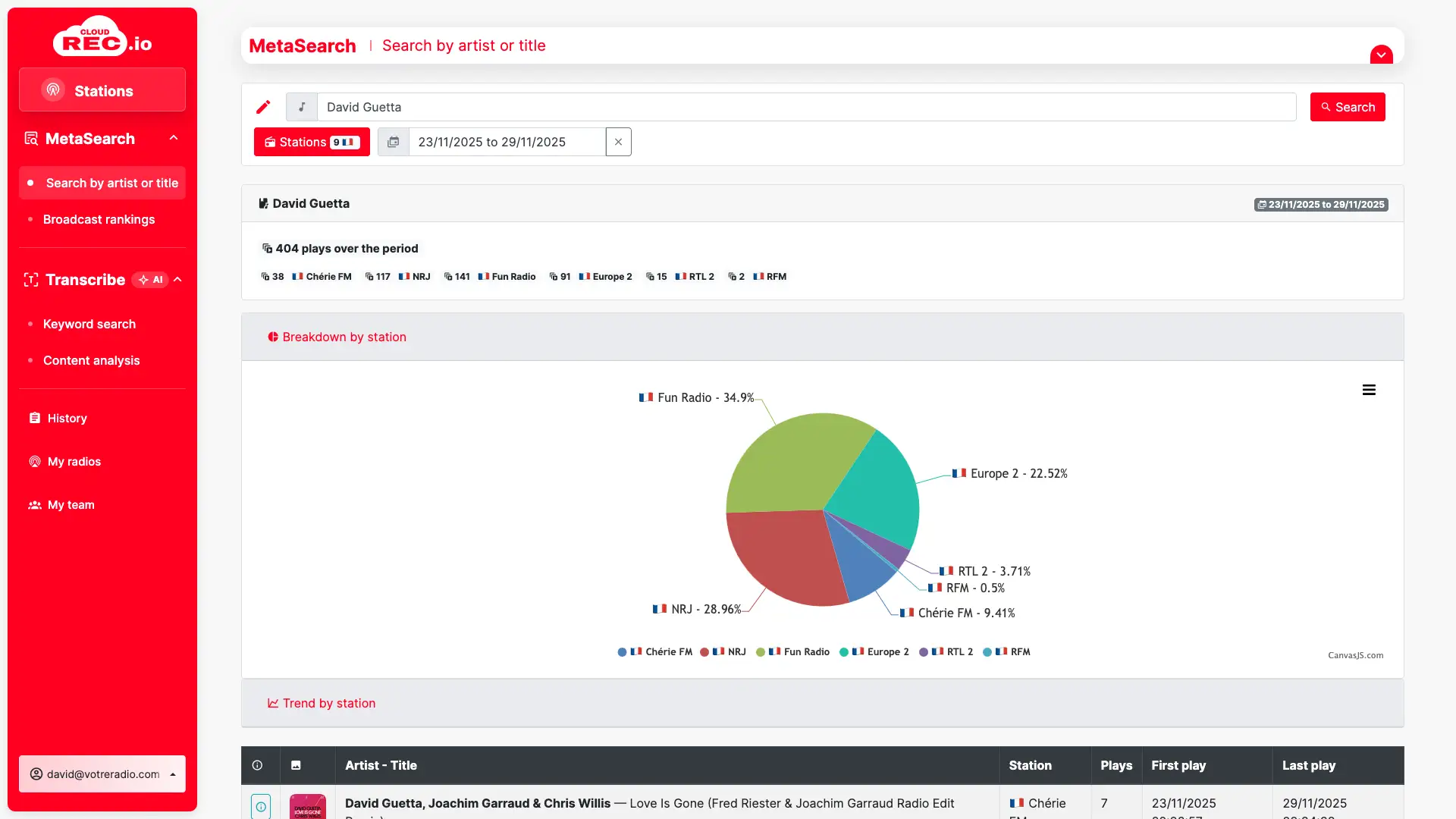1456x819 pixels.
Task: Click the info icon in table header
Action: click(x=257, y=765)
